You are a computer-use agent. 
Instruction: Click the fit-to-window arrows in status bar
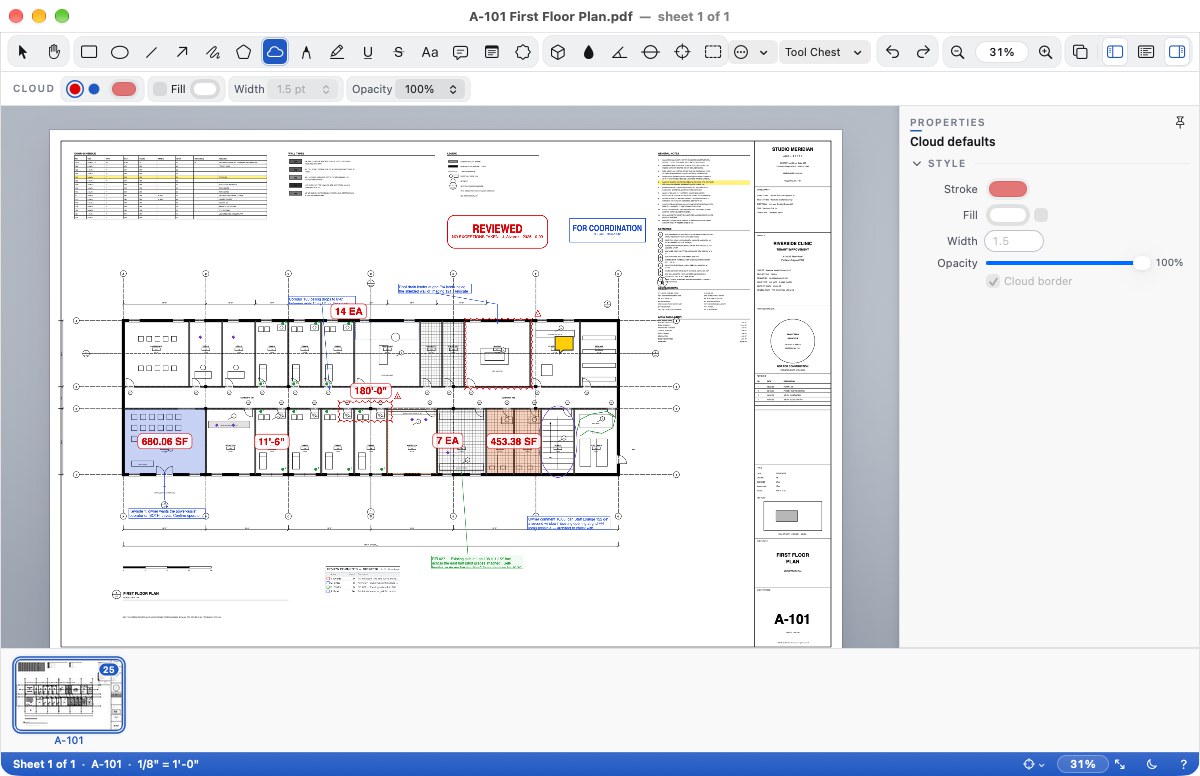(1120, 764)
